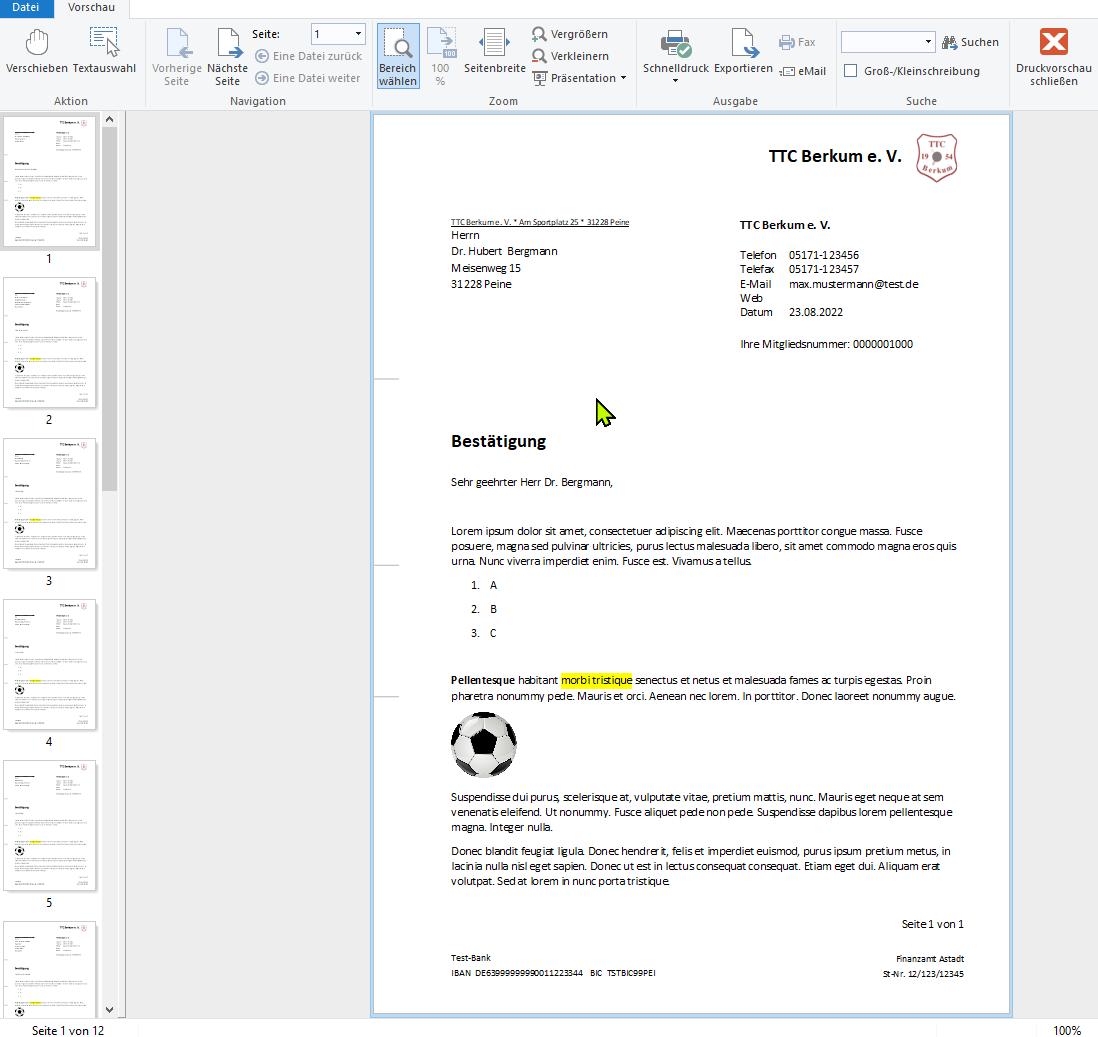Zoom in with Vergrößern
Image resolution: width=1098 pixels, height=1037 pixels.
coord(570,34)
